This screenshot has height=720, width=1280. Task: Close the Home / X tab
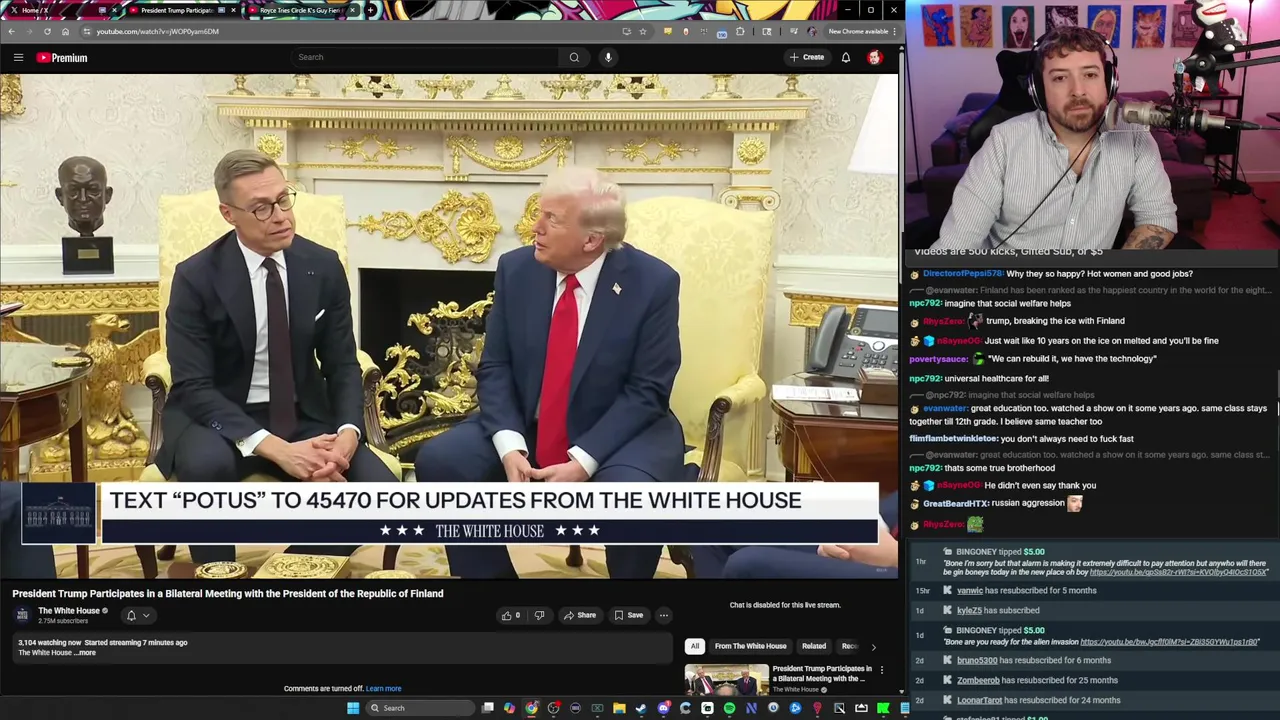pyautogui.click(x=114, y=10)
